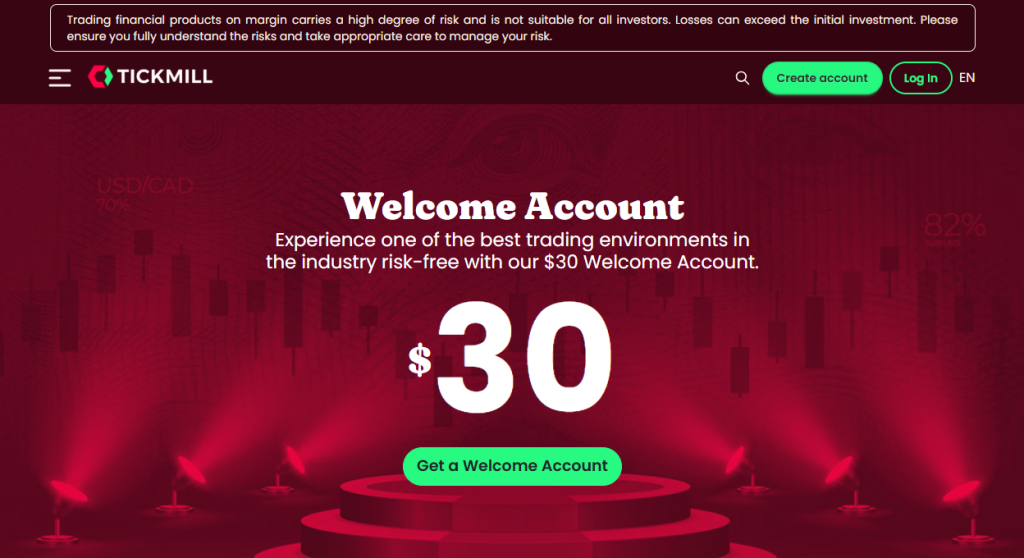Click the Welcome Account headline

(x=512, y=206)
